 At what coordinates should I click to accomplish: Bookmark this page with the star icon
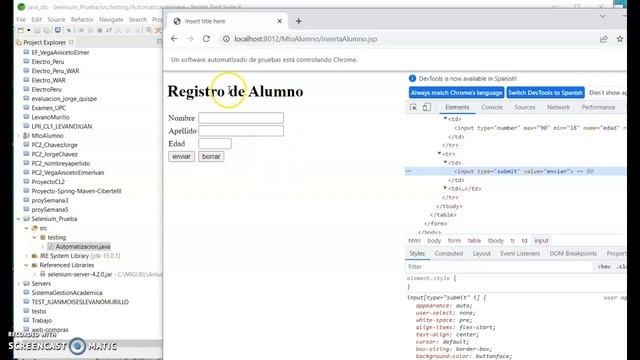(x=620, y=39)
